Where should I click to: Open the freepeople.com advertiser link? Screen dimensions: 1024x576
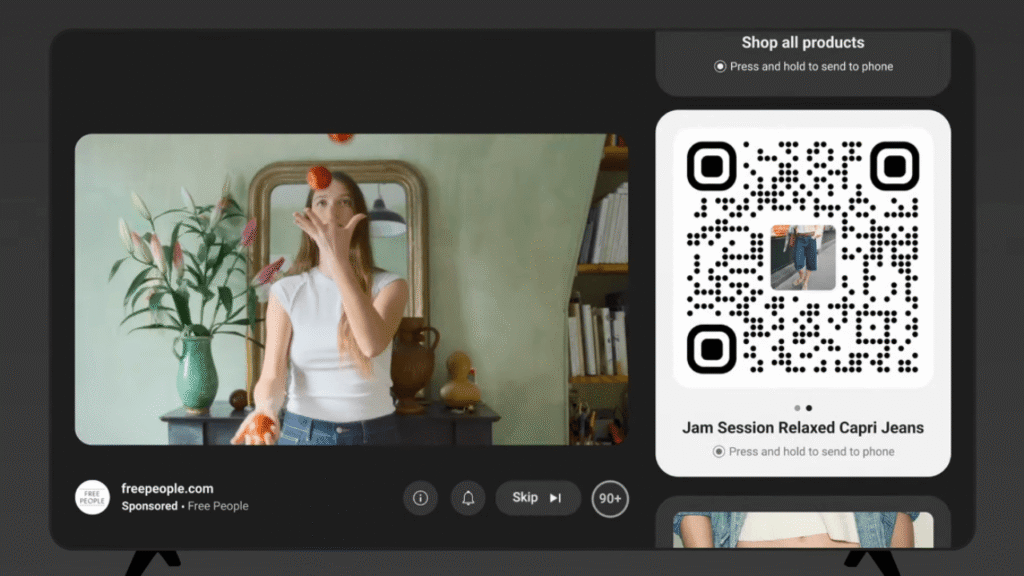[166, 488]
